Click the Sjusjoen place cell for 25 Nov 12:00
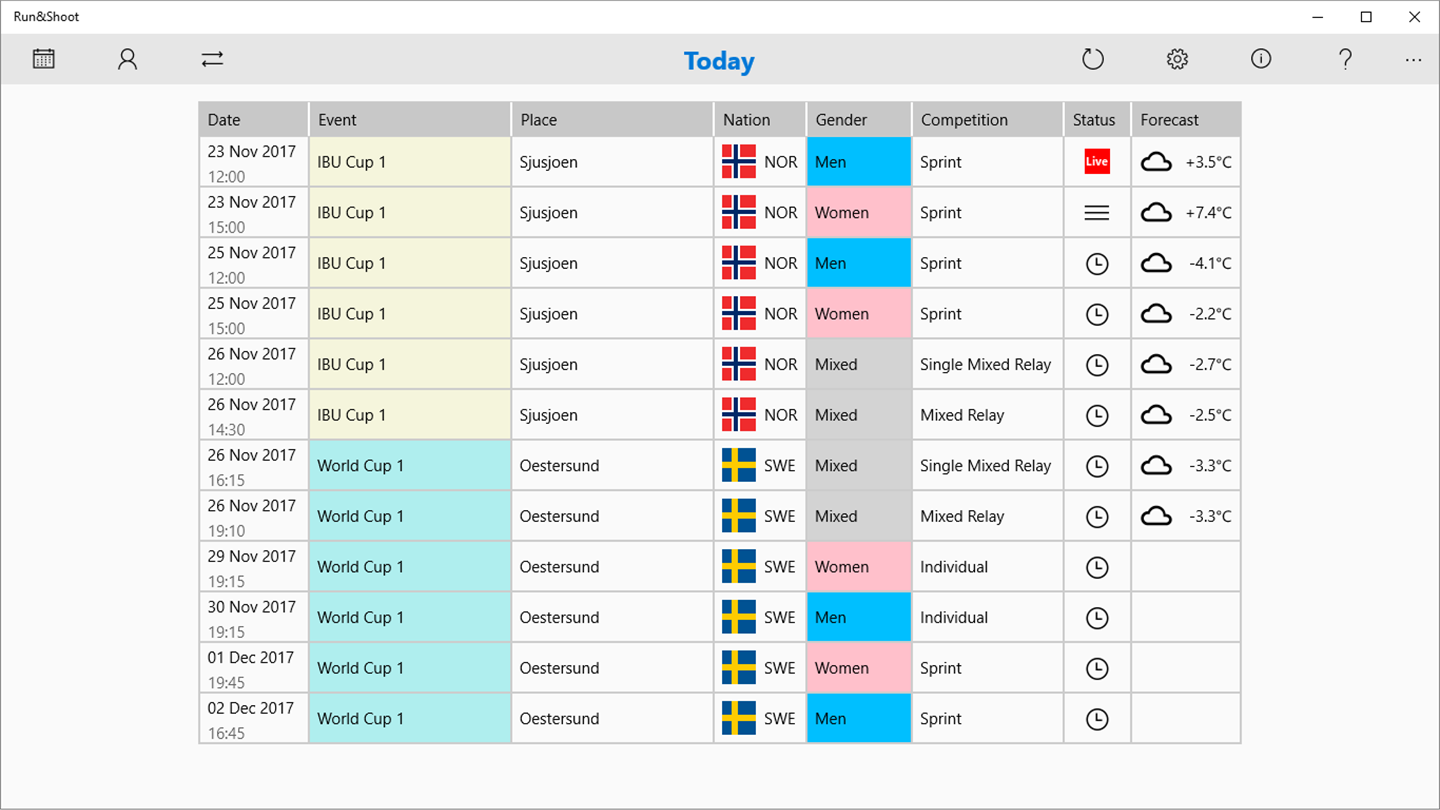 pyautogui.click(x=612, y=264)
